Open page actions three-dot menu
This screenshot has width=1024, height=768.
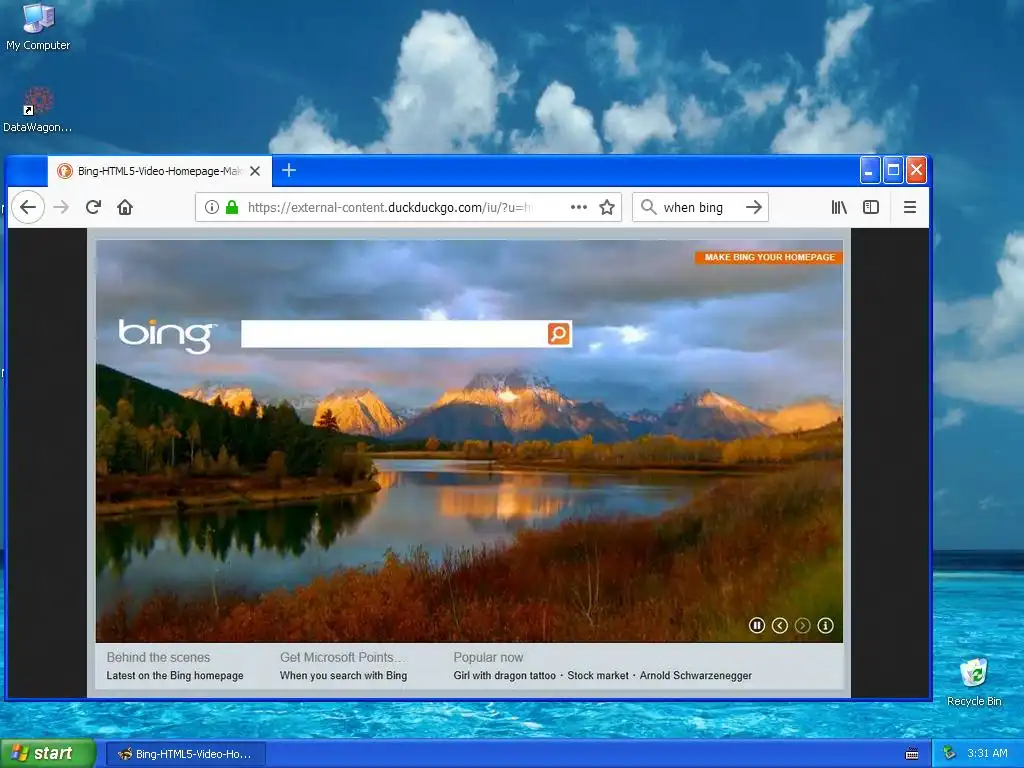point(579,207)
